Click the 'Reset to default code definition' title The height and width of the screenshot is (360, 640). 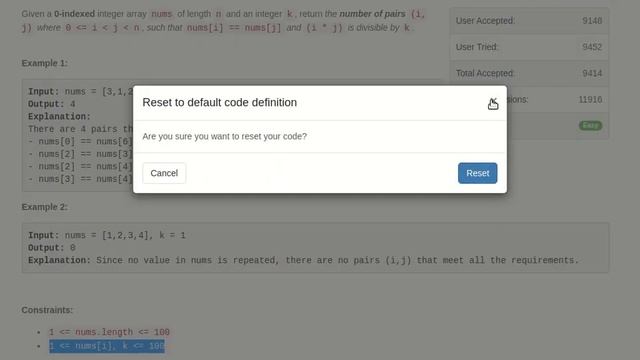pos(220,102)
